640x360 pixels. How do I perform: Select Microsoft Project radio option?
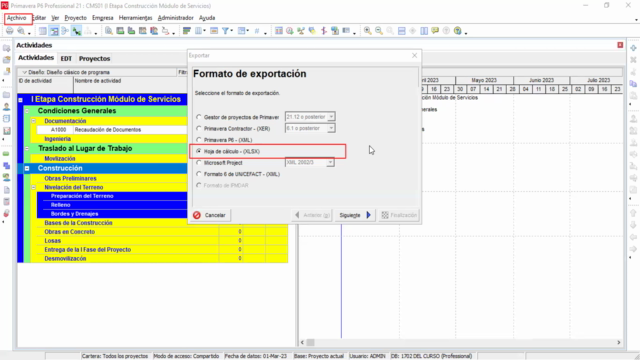click(x=199, y=162)
